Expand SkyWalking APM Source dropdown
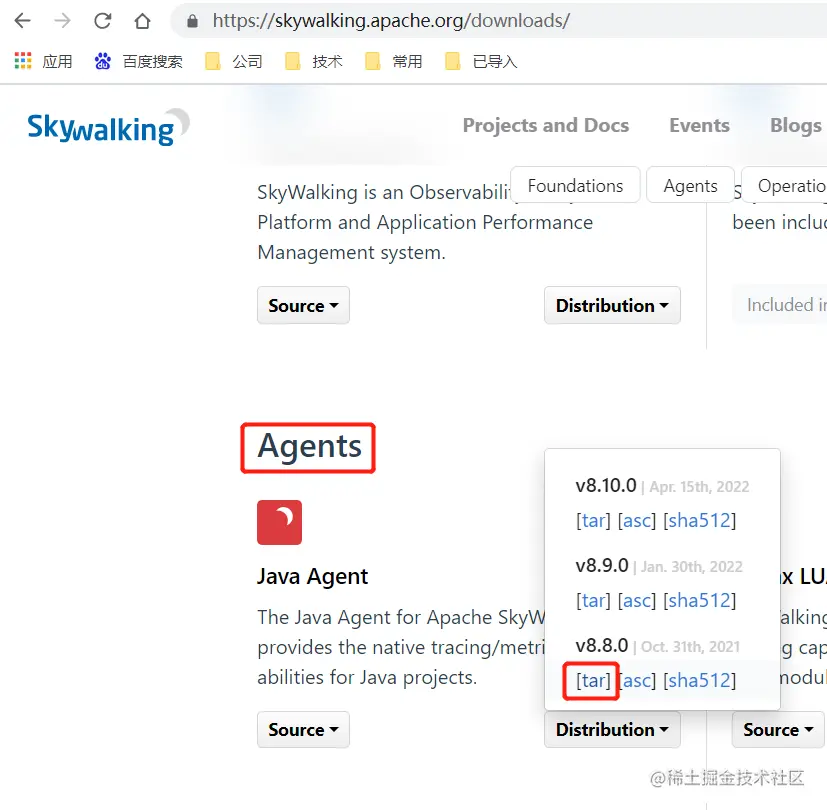Image resolution: width=827 pixels, height=810 pixels. 303,305
